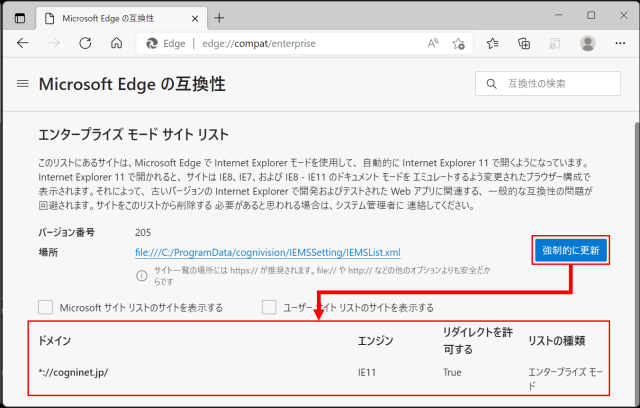Click the 互換性の検索 search field
Image resolution: width=640 pixels, height=408 pixels.
[x=548, y=84]
